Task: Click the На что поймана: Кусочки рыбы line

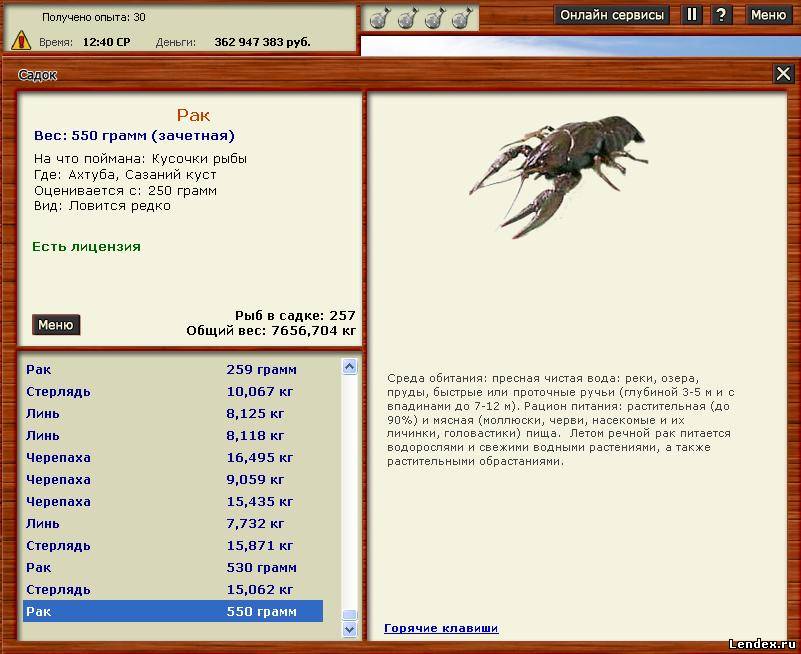Action: tap(140, 159)
